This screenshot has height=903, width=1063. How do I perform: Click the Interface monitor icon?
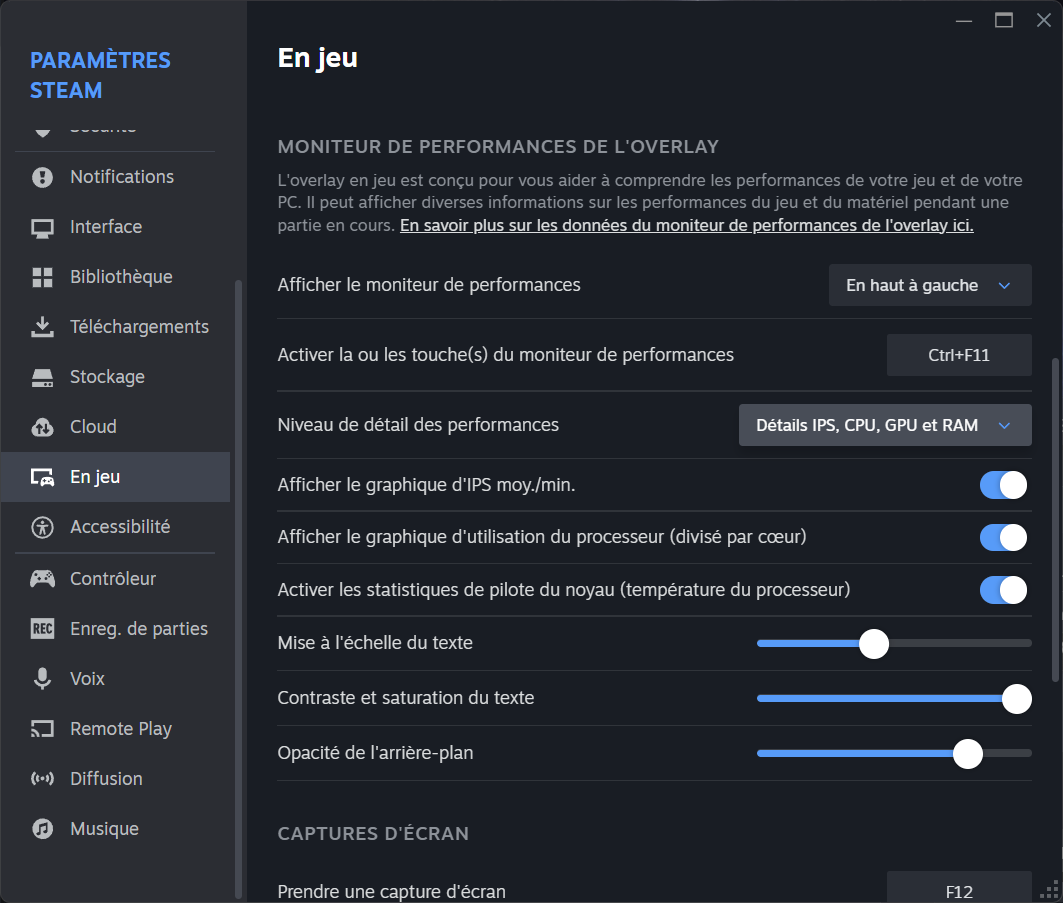(x=42, y=228)
